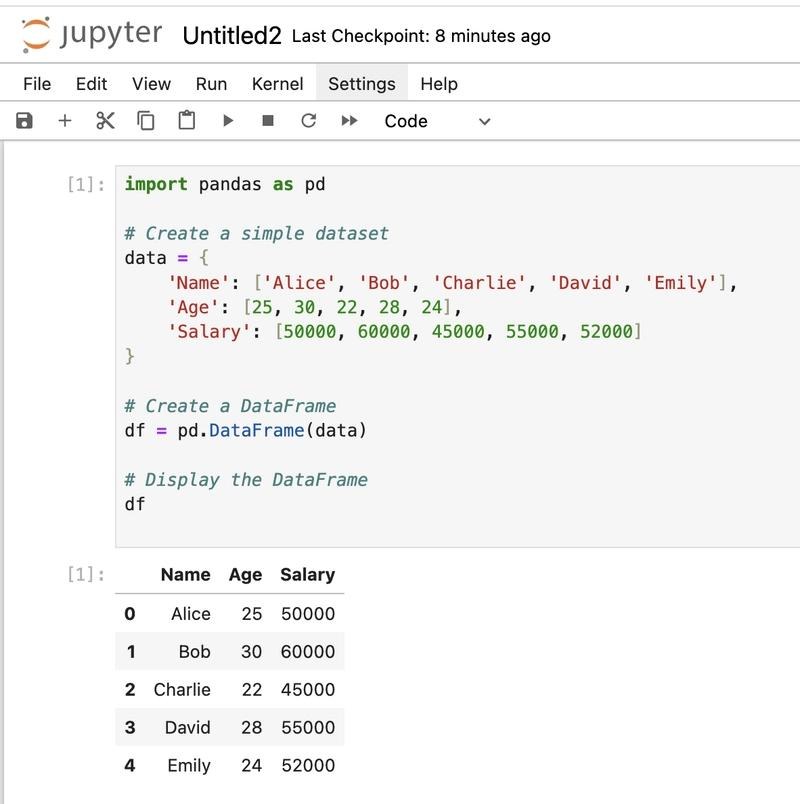Image resolution: width=800 pixels, height=804 pixels.
Task: Click the Bob cell in output table
Action: pyautogui.click(x=194, y=652)
